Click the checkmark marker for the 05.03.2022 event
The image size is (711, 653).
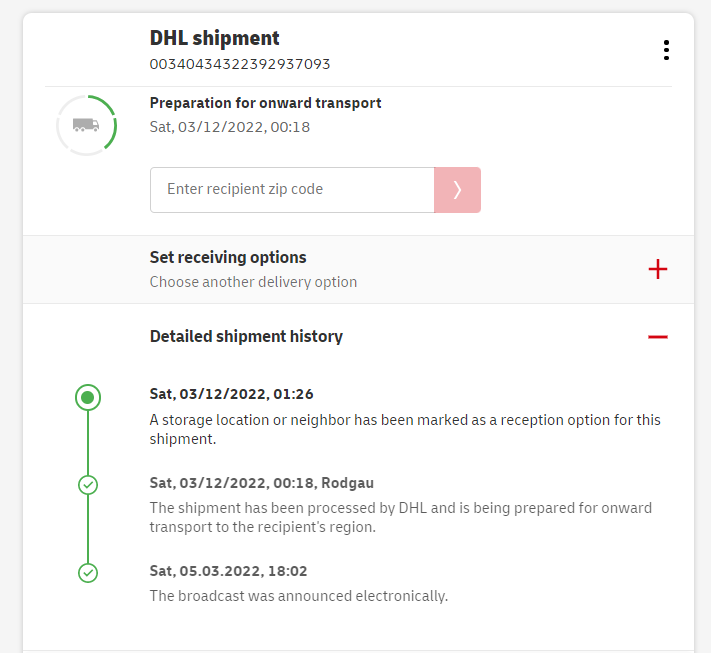(88, 573)
